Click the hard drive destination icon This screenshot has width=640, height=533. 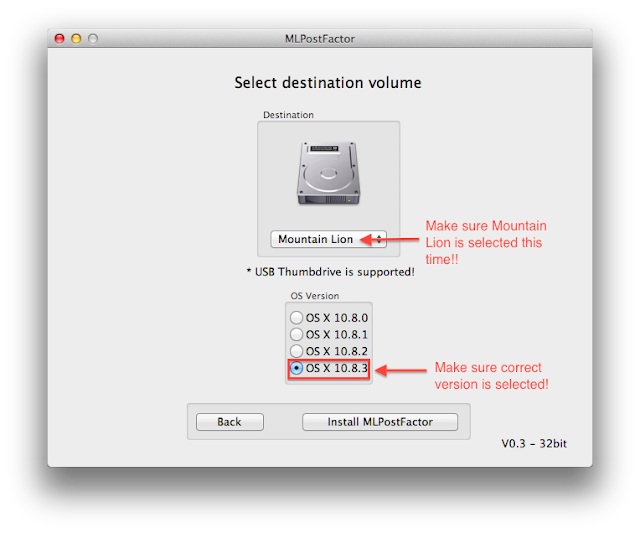click(328, 173)
